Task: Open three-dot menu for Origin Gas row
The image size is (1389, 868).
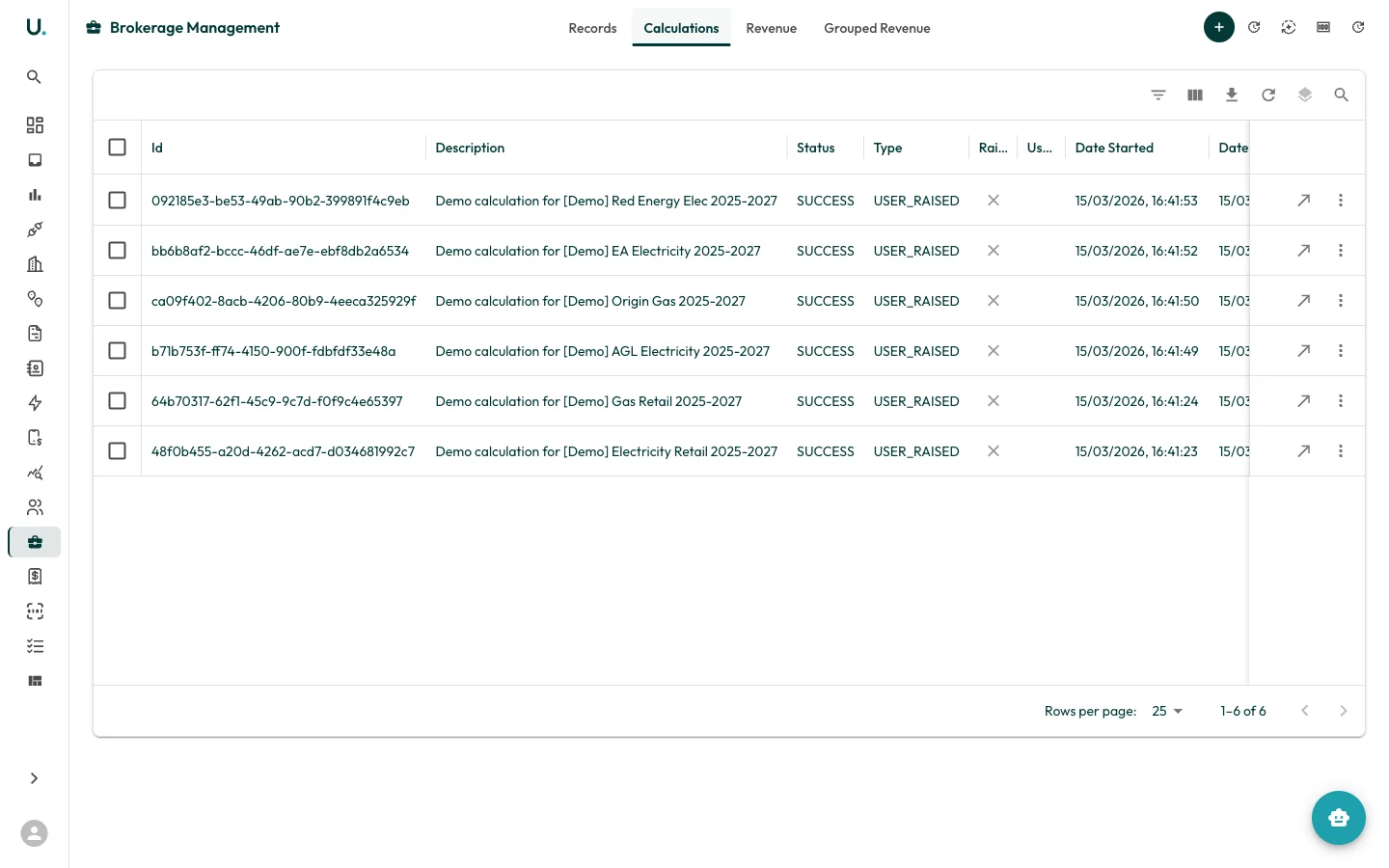Action: click(1341, 301)
